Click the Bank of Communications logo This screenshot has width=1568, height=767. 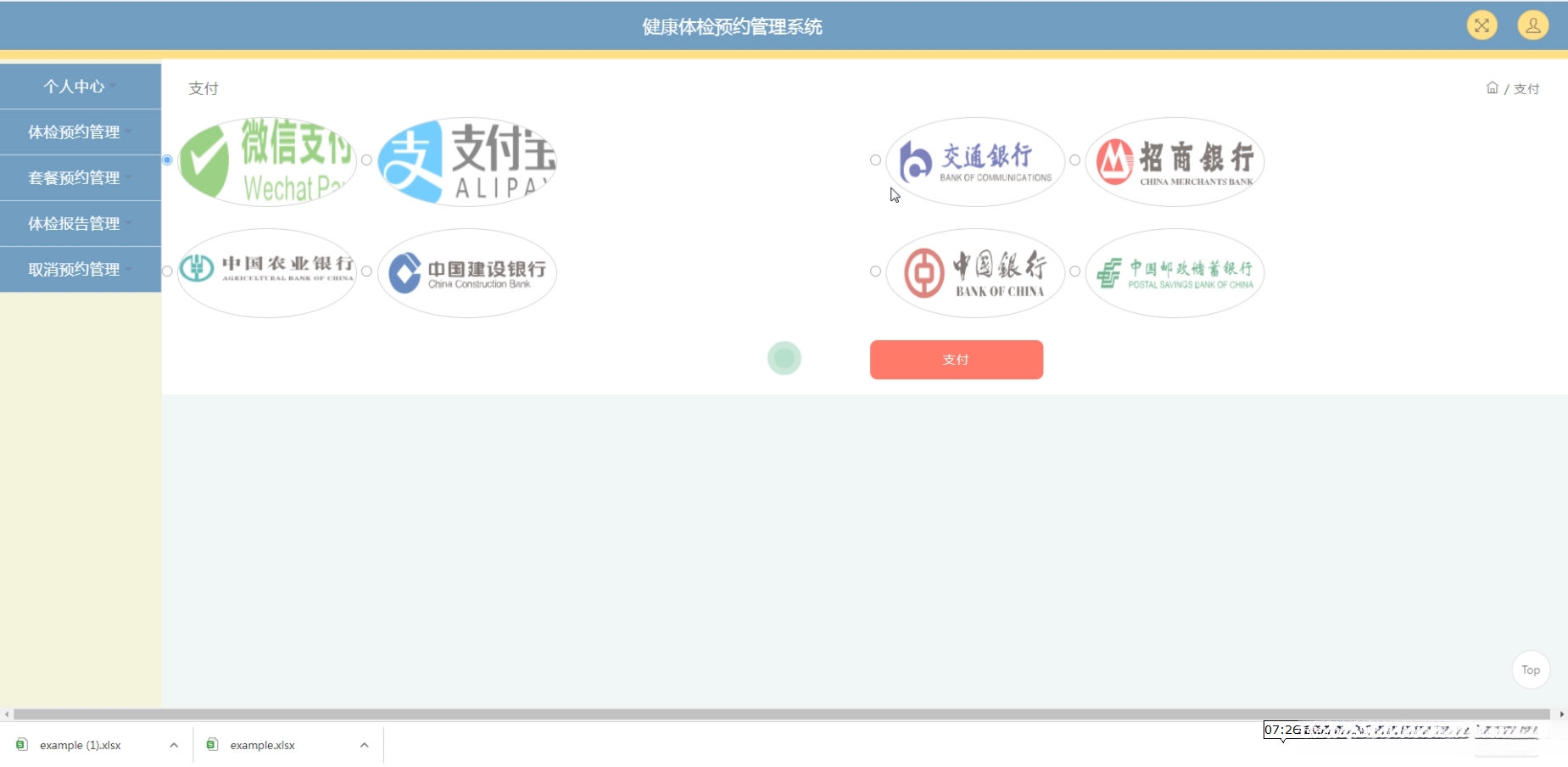[x=975, y=161]
